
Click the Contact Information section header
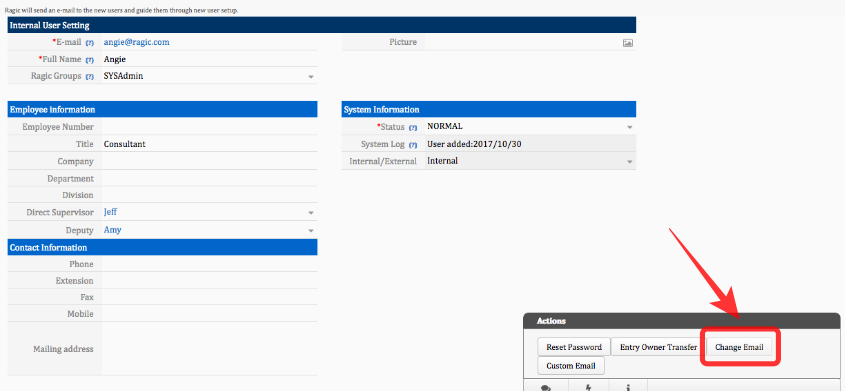[x=162, y=247]
